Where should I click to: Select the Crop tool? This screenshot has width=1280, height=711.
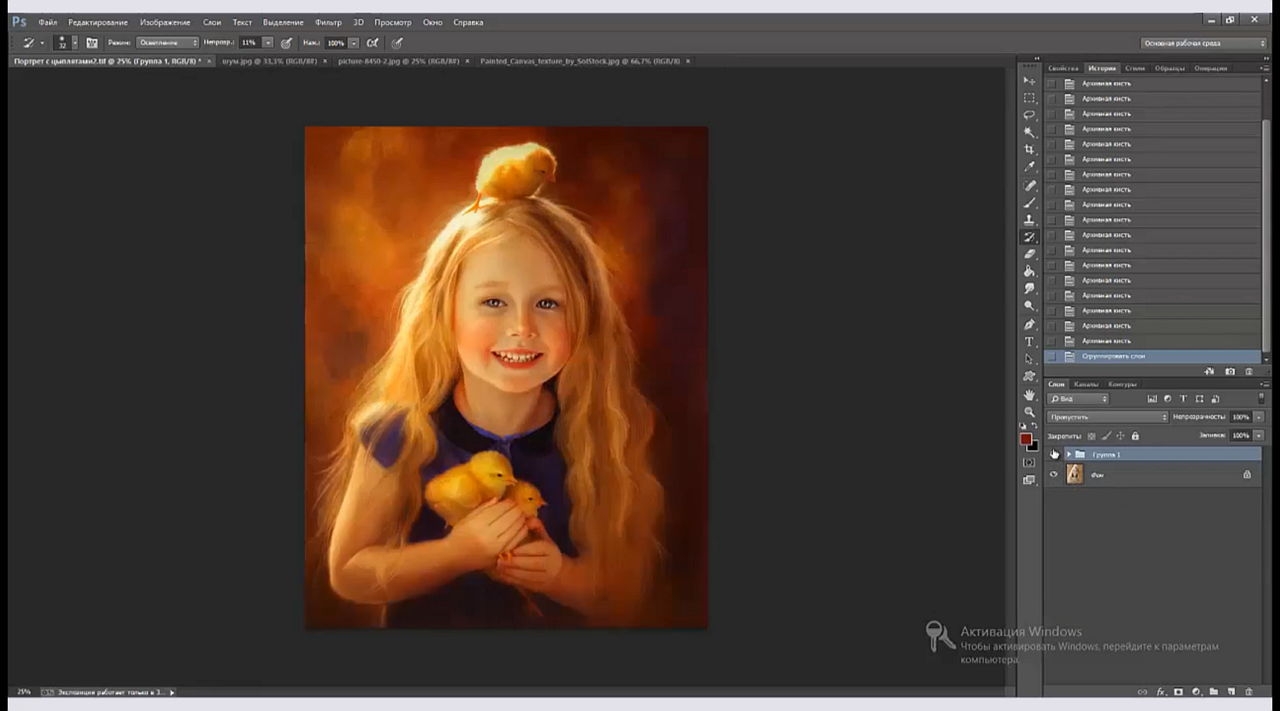coord(1029,149)
